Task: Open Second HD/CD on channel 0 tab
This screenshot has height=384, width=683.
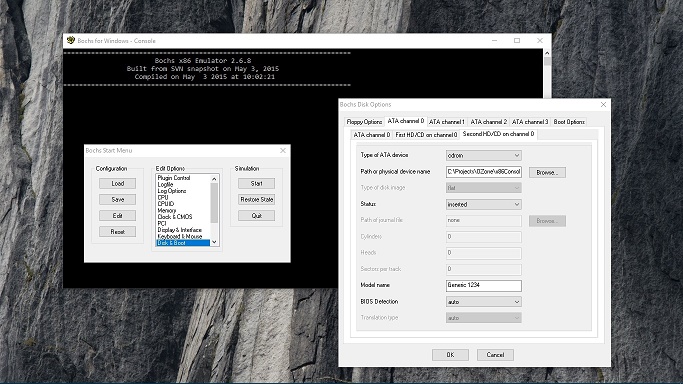Action: pyautogui.click(x=498, y=134)
